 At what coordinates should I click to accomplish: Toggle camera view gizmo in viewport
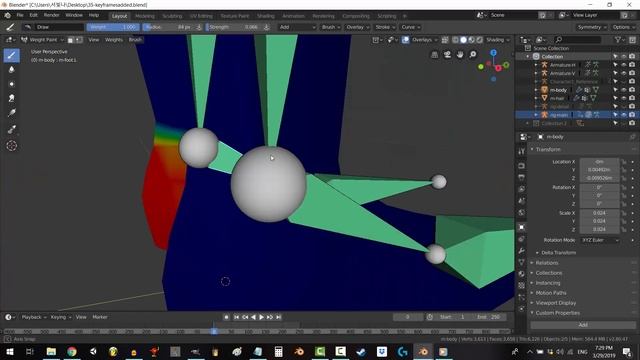pyautogui.click(x=447, y=55)
